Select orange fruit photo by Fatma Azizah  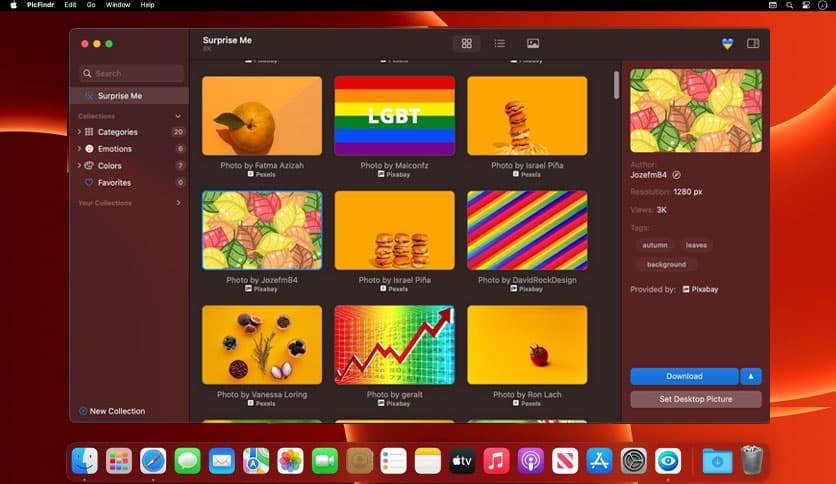pyautogui.click(x=262, y=116)
